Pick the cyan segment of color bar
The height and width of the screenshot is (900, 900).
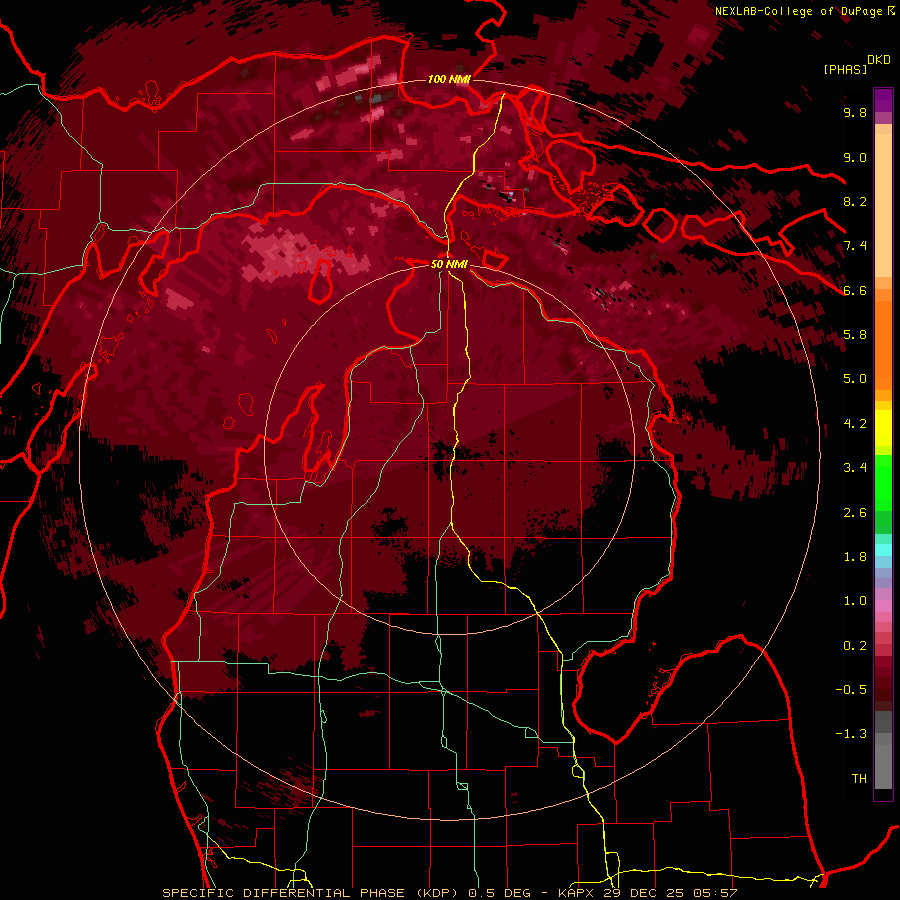[883, 550]
